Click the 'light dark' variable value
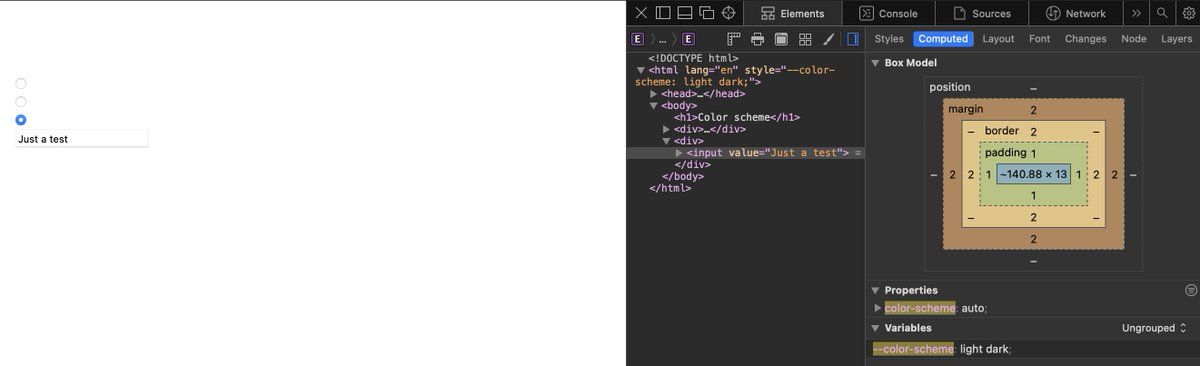Image resolution: width=1200 pixels, height=366 pixels. [x=984, y=349]
